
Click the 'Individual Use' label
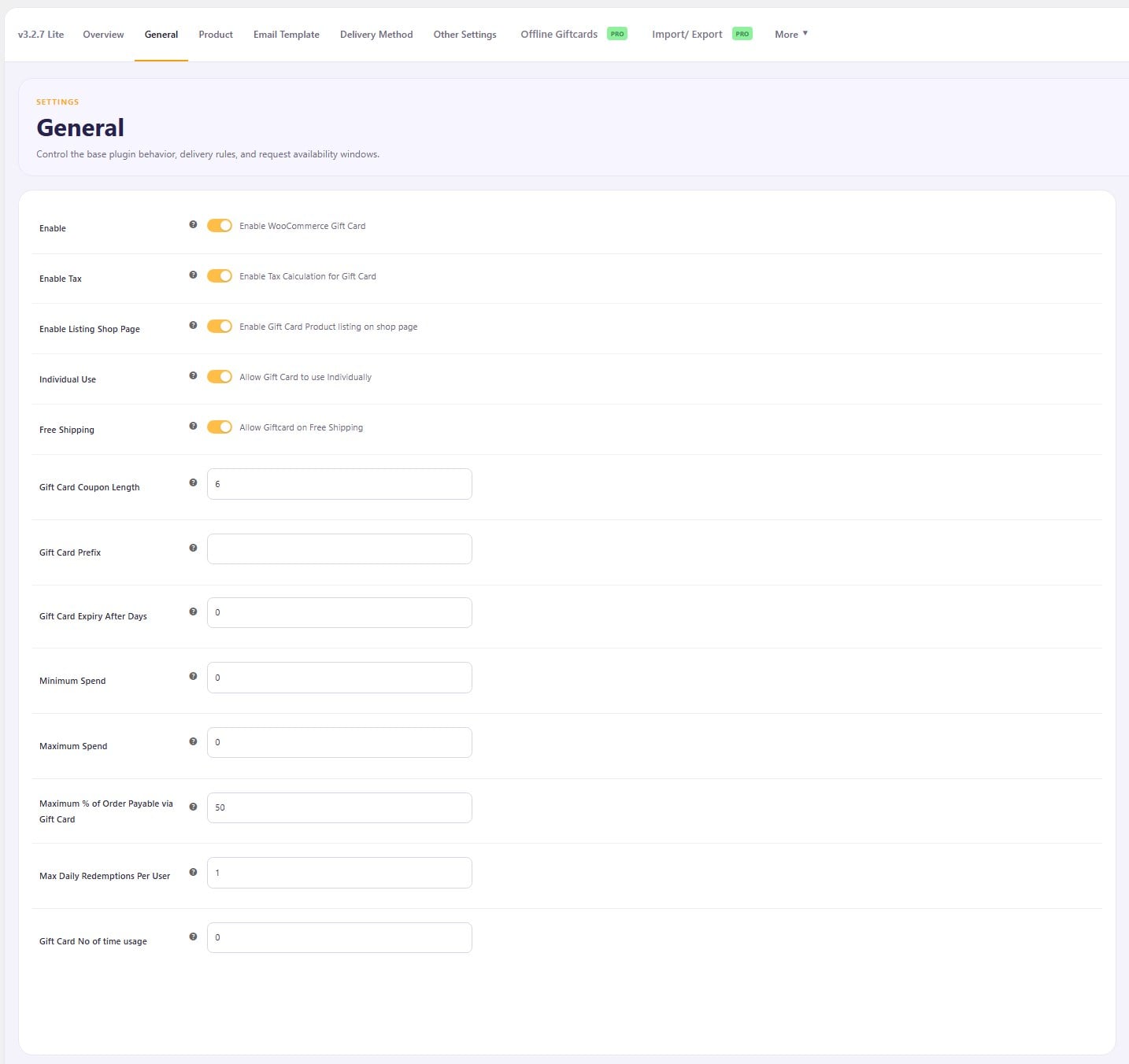68,379
